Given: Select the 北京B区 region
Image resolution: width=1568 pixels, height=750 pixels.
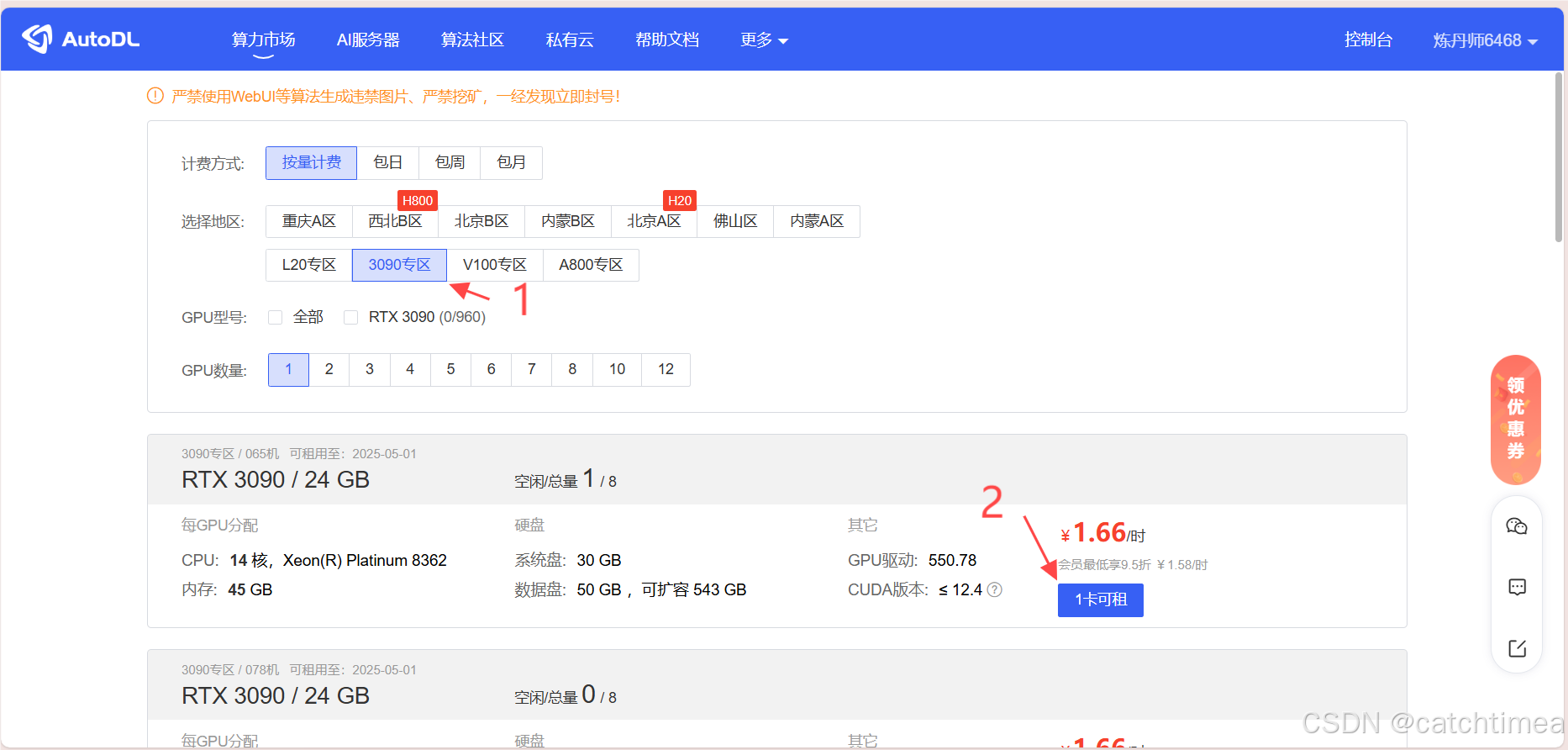Looking at the screenshot, I should coord(481,221).
